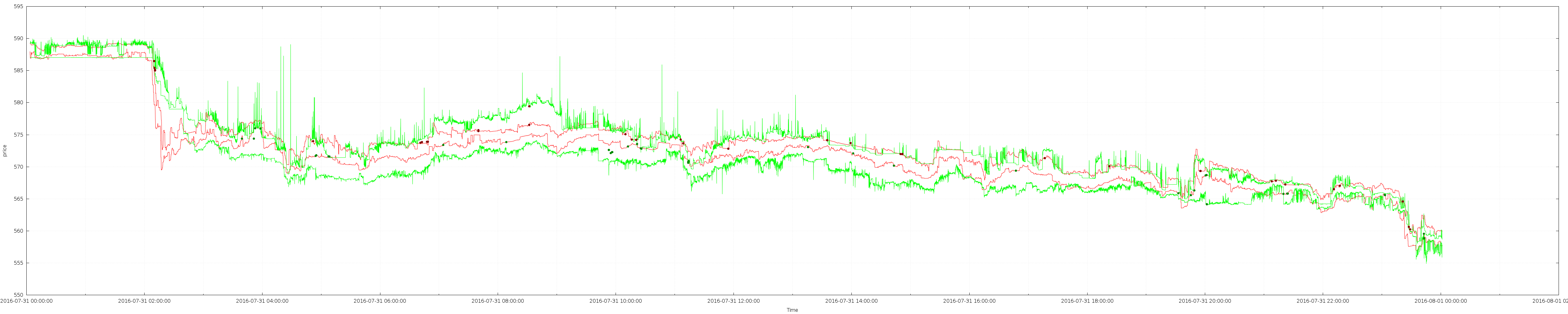
Task: Click the 2016-07-31 00:00:00 starting time label
Action: point(26,301)
